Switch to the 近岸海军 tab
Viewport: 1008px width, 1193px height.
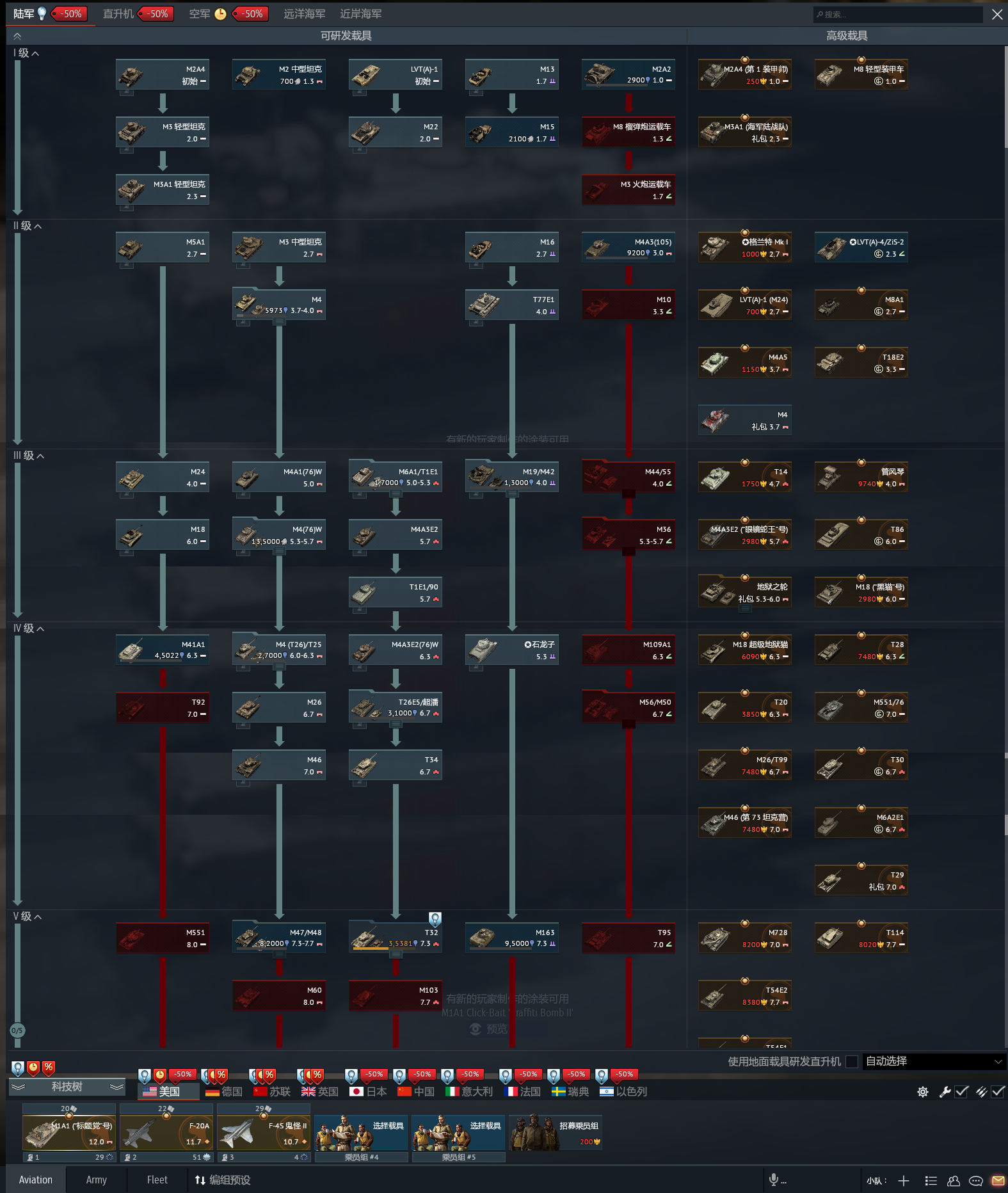click(x=361, y=14)
